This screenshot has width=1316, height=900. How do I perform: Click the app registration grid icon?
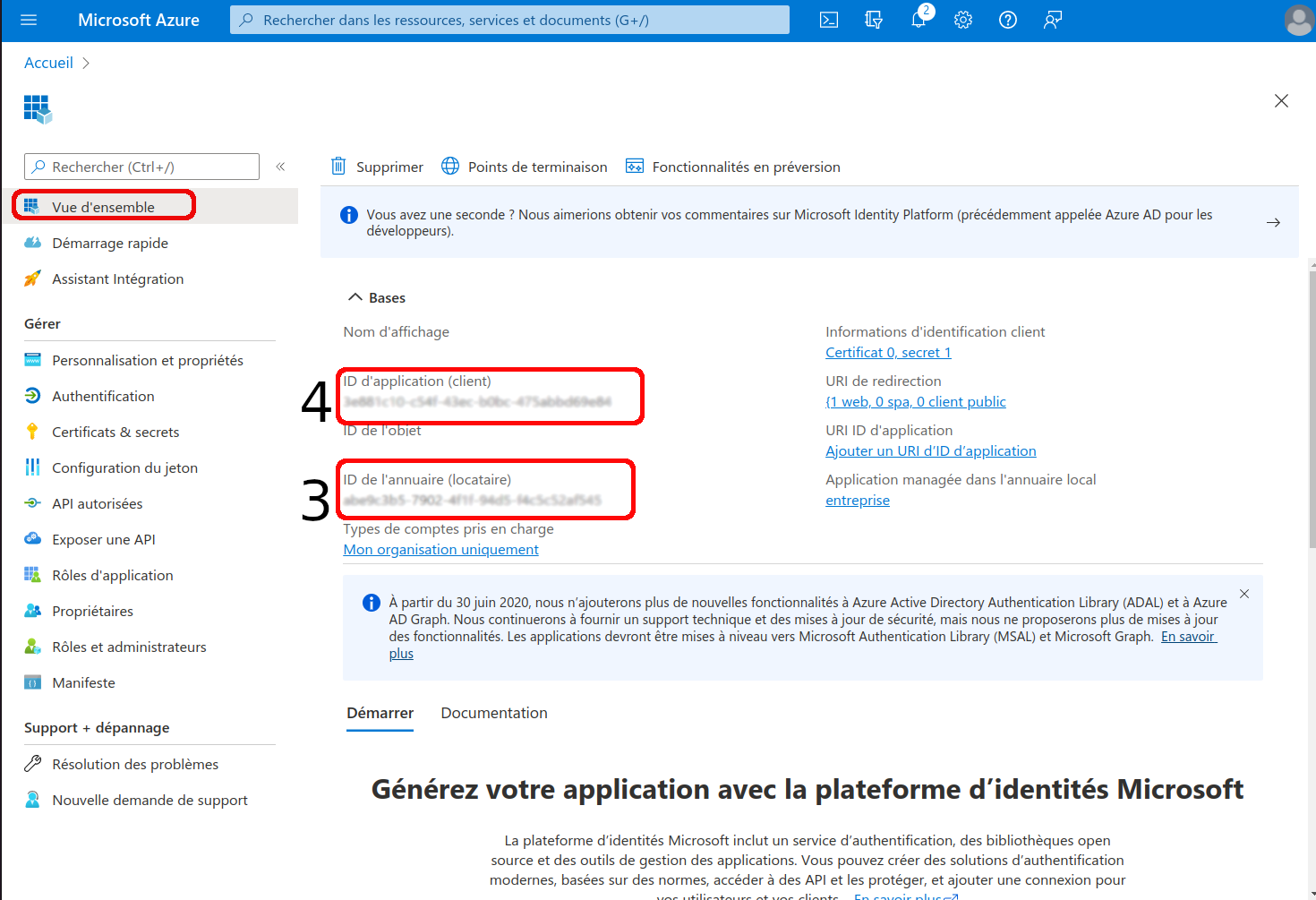pyautogui.click(x=38, y=109)
